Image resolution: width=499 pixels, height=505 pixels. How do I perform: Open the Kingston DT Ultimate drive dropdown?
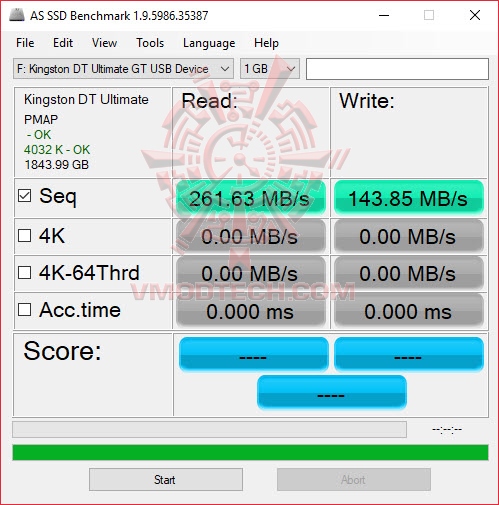pyautogui.click(x=123, y=69)
